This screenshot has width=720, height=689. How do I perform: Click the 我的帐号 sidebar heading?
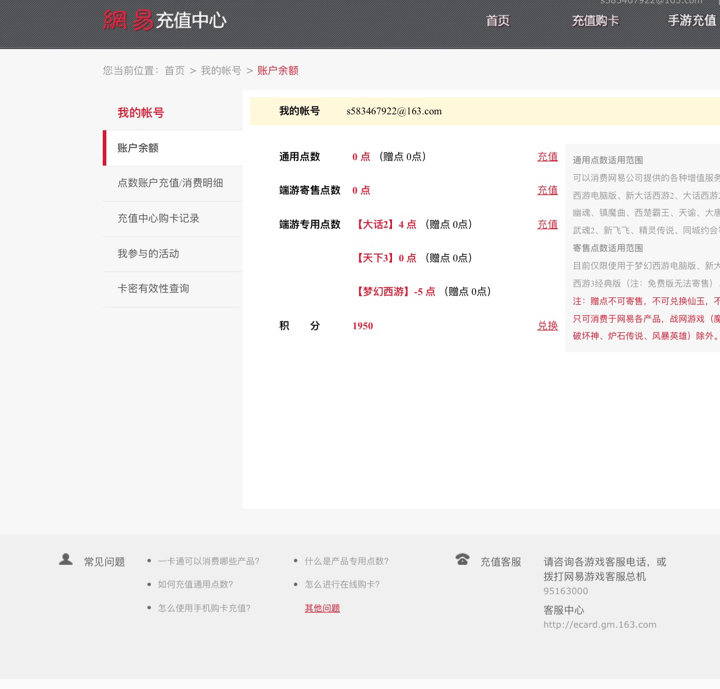[141, 113]
